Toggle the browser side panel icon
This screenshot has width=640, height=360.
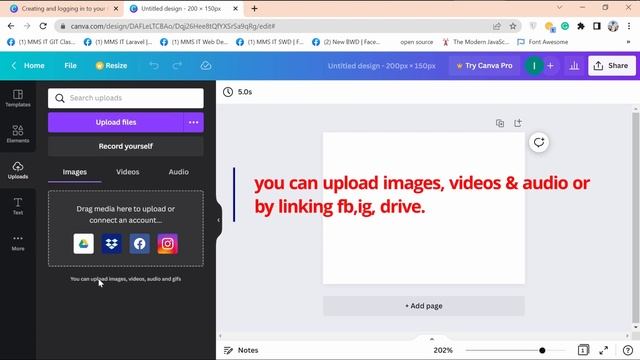coord(597,26)
